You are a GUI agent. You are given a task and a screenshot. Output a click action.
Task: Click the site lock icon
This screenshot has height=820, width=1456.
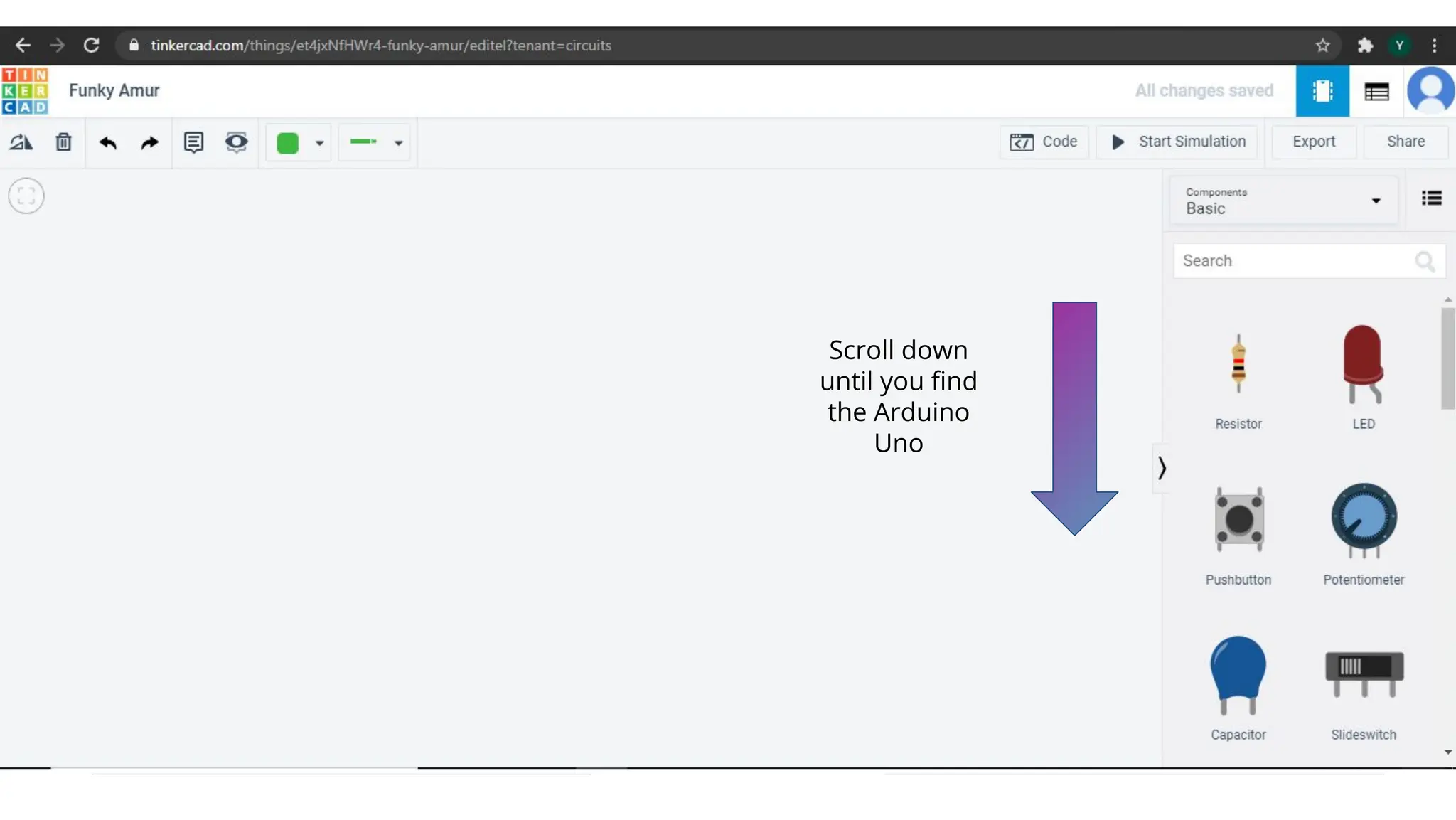pyautogui.click(x=134, y=46)
